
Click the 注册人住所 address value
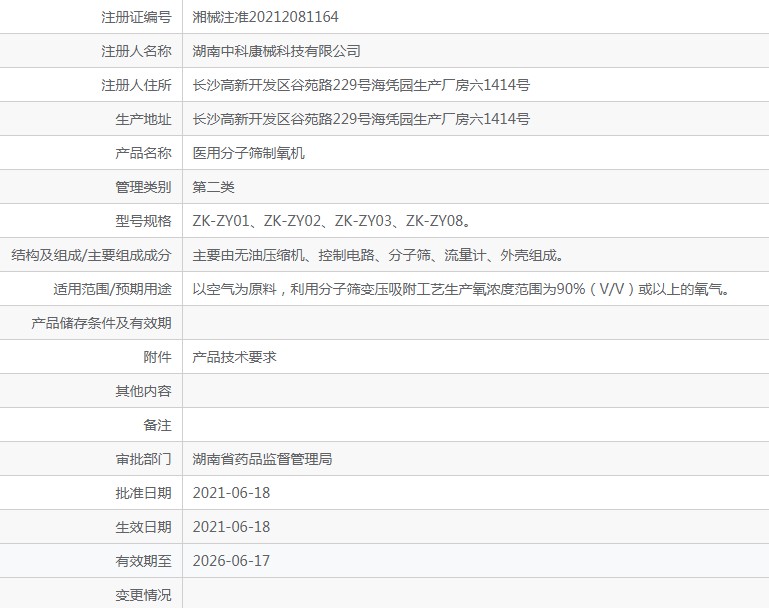[x=361, y=85]
